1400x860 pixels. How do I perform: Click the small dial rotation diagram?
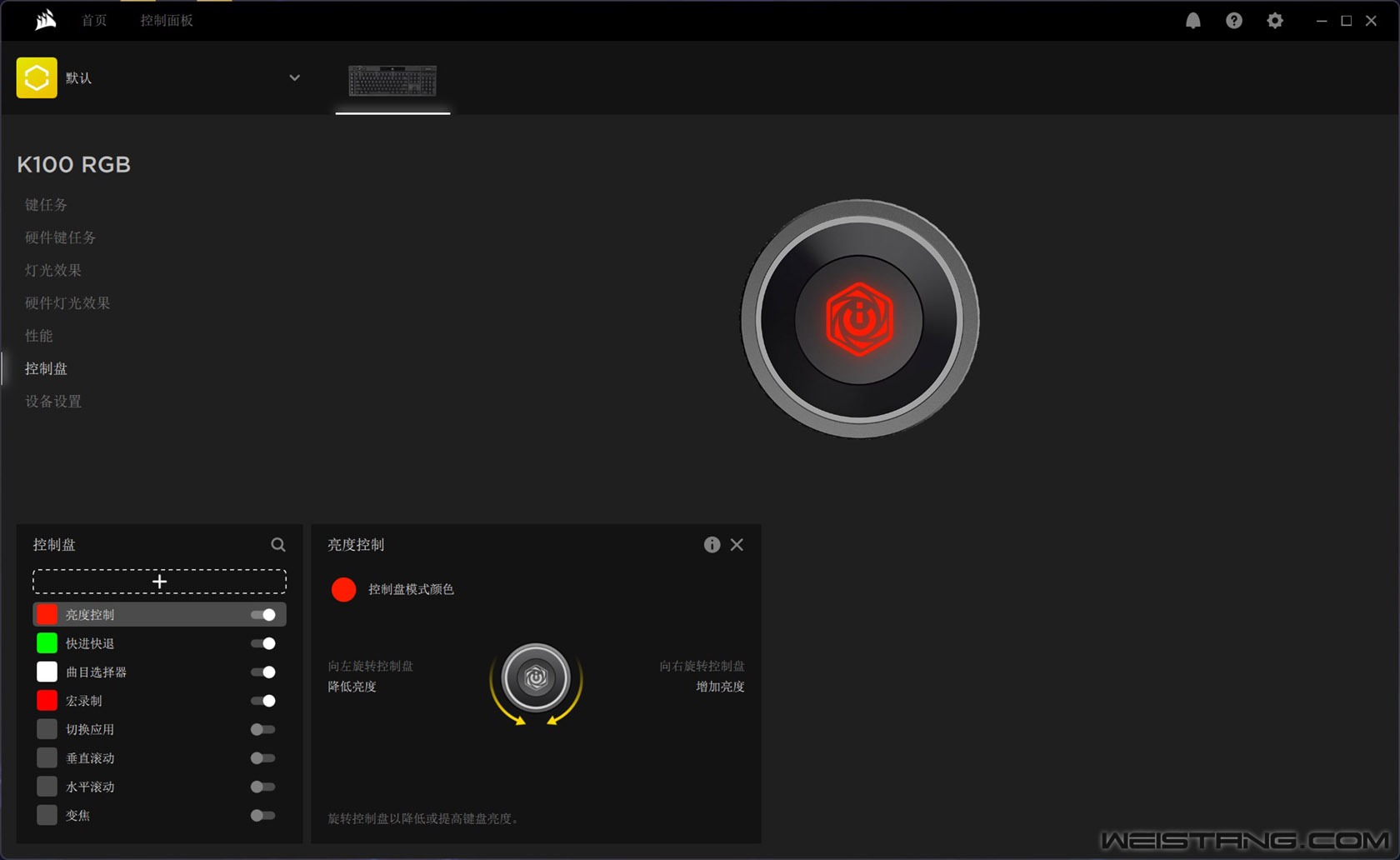(536, 682)
